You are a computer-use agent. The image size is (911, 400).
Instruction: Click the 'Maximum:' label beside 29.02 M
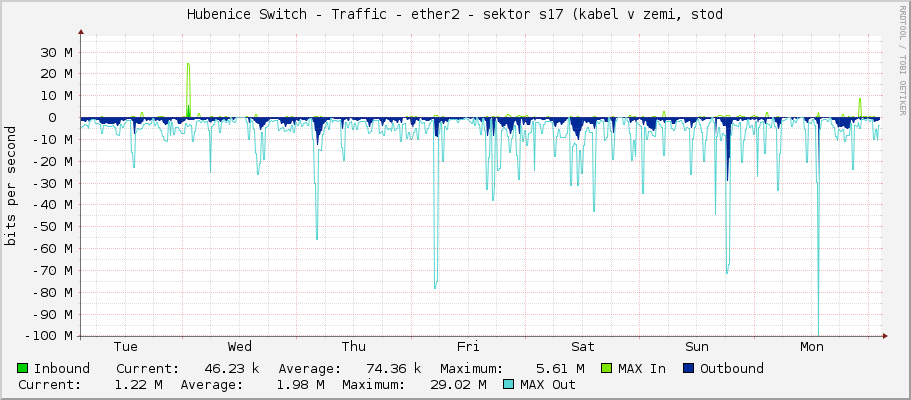(374, 384)
